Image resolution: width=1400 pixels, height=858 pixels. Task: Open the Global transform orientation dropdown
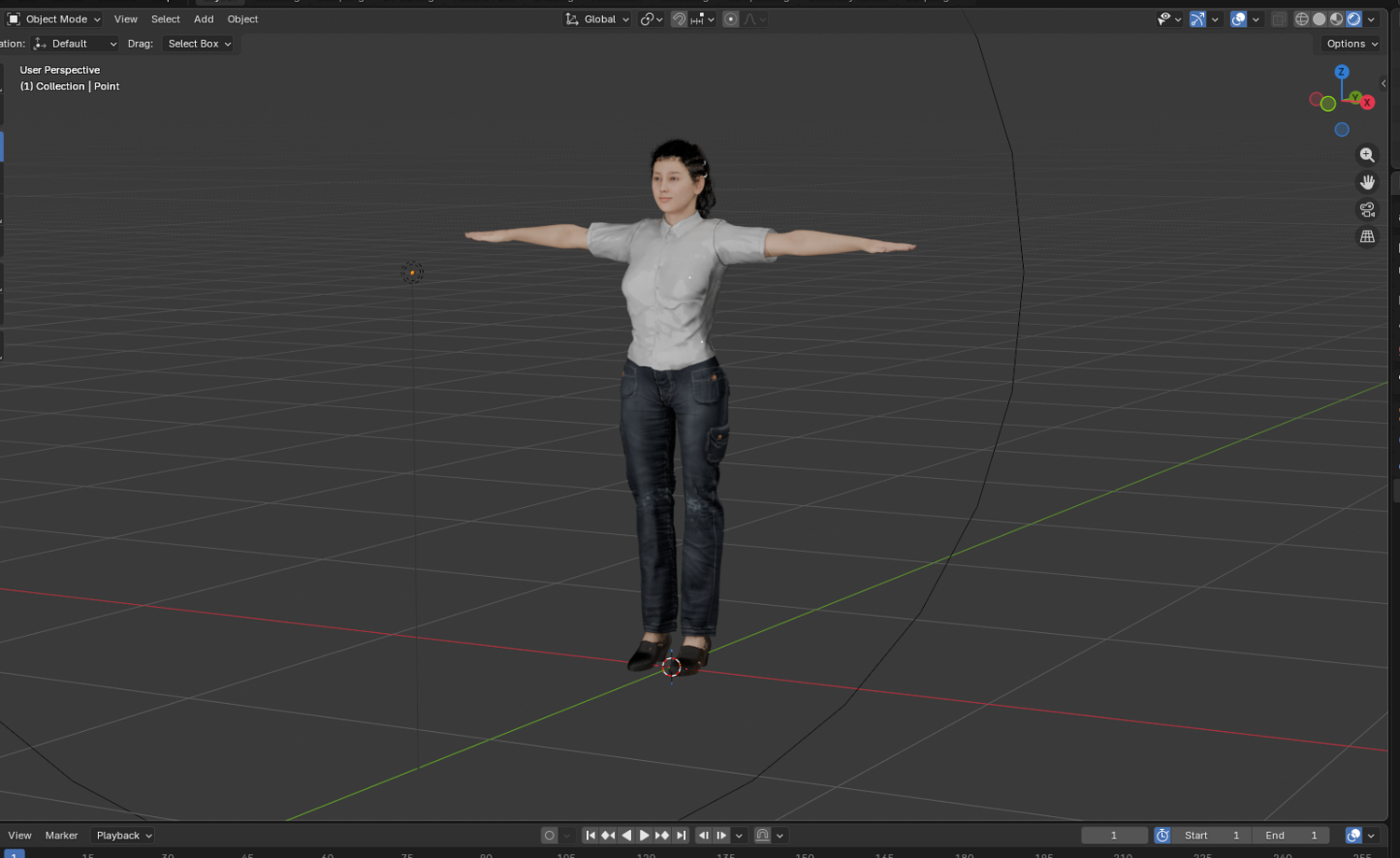[x=597, y=19]
